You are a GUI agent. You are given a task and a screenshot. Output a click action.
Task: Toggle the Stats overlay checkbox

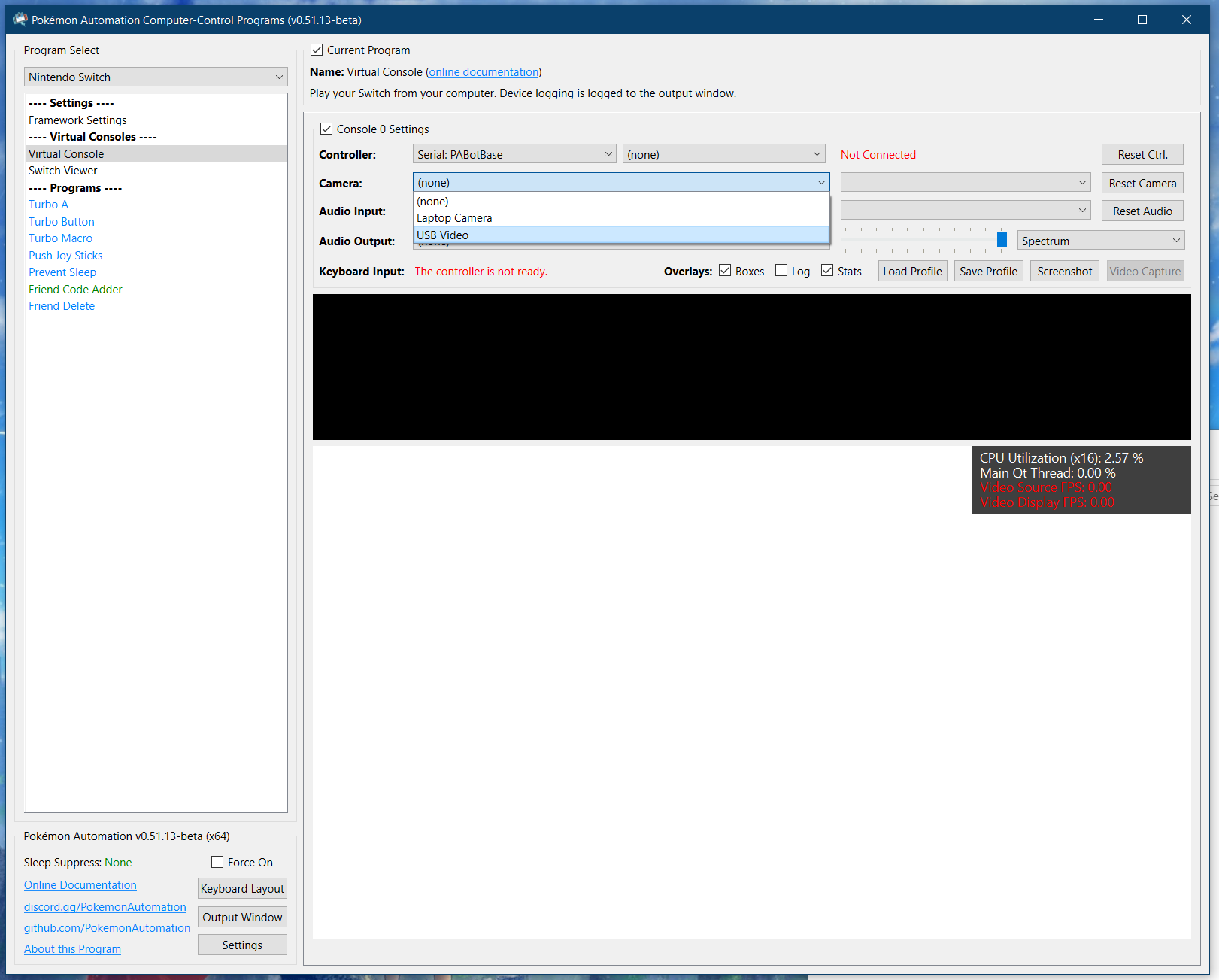coord(827,271)
